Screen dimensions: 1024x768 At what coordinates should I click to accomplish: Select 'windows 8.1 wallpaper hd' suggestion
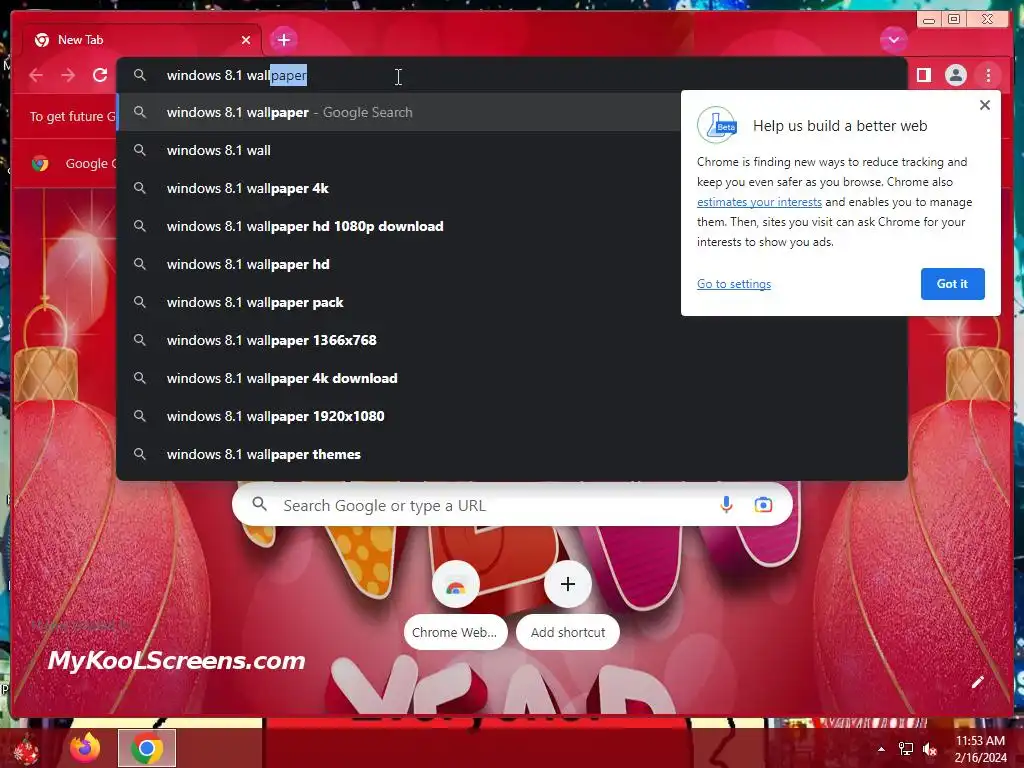pos(399,264)
